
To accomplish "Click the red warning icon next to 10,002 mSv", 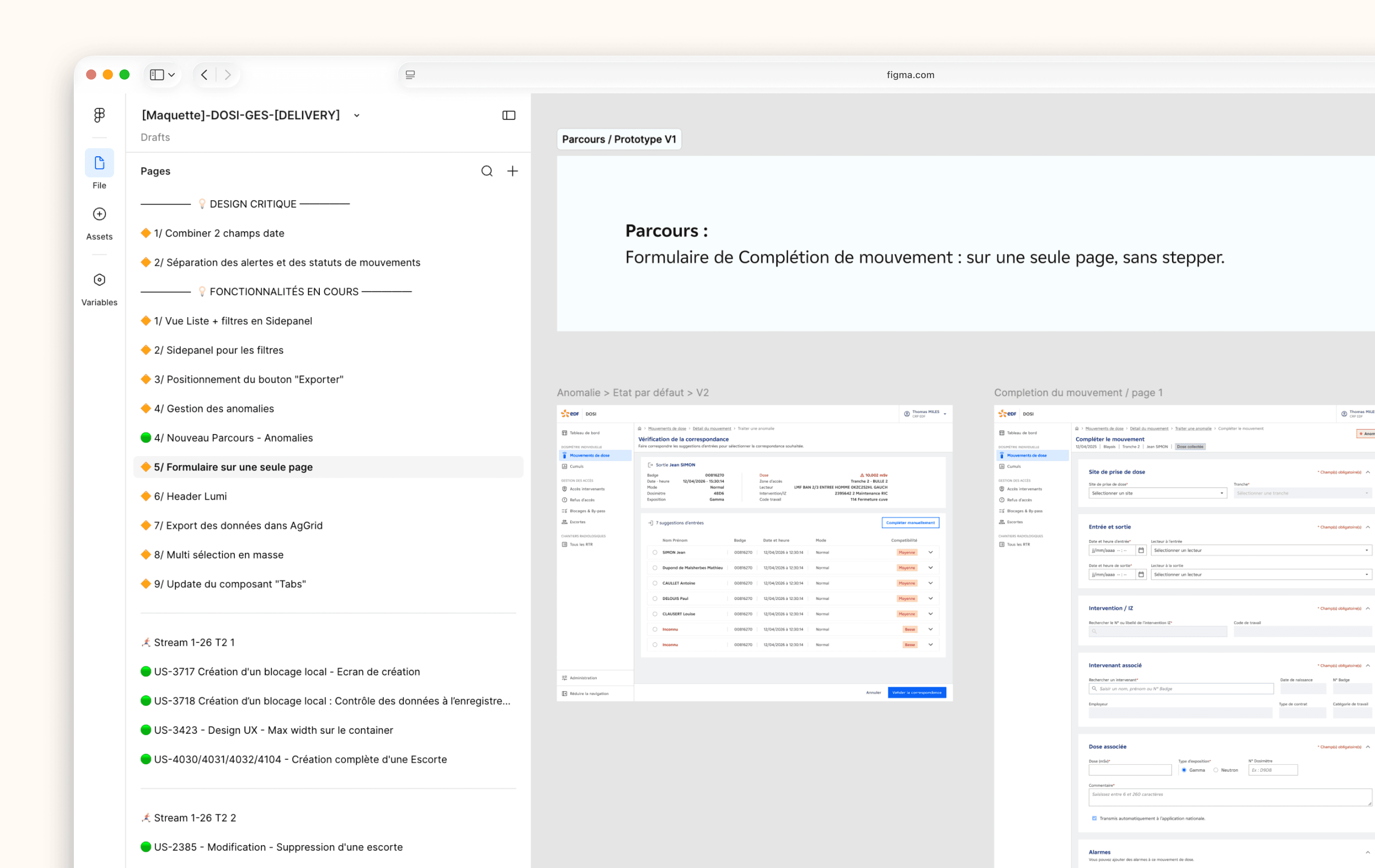I will tap(862, 475).
